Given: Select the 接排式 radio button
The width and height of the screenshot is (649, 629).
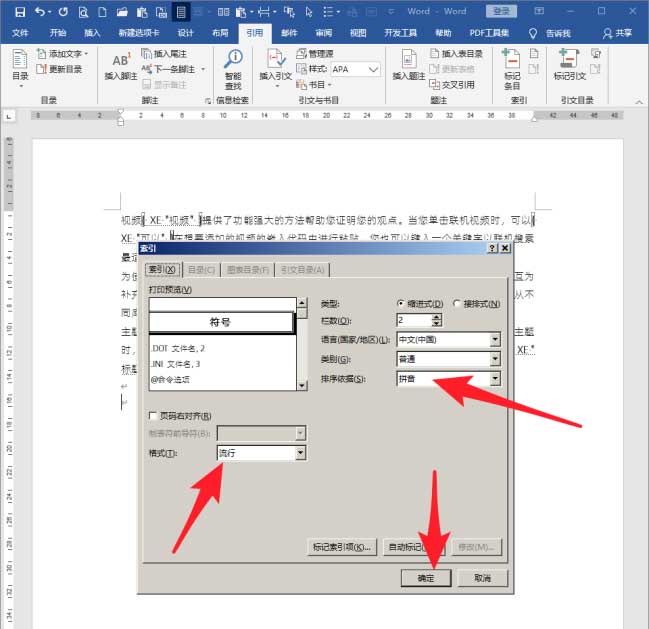Looking at the screenshot, I should point(458,303).
